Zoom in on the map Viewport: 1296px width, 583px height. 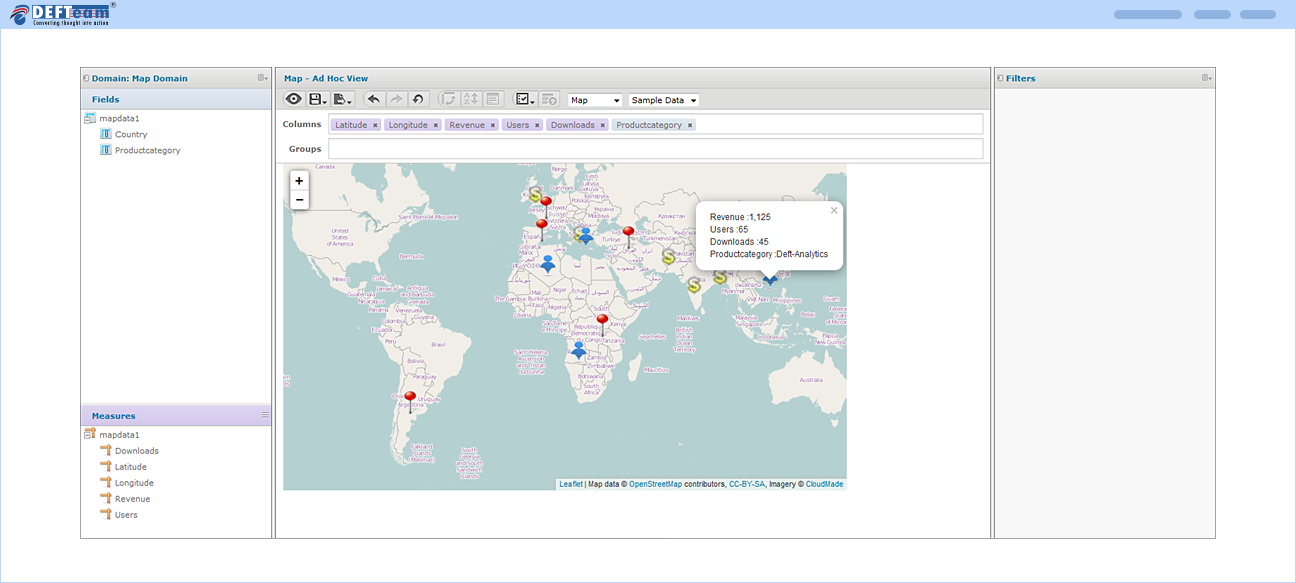click(299, 181)
